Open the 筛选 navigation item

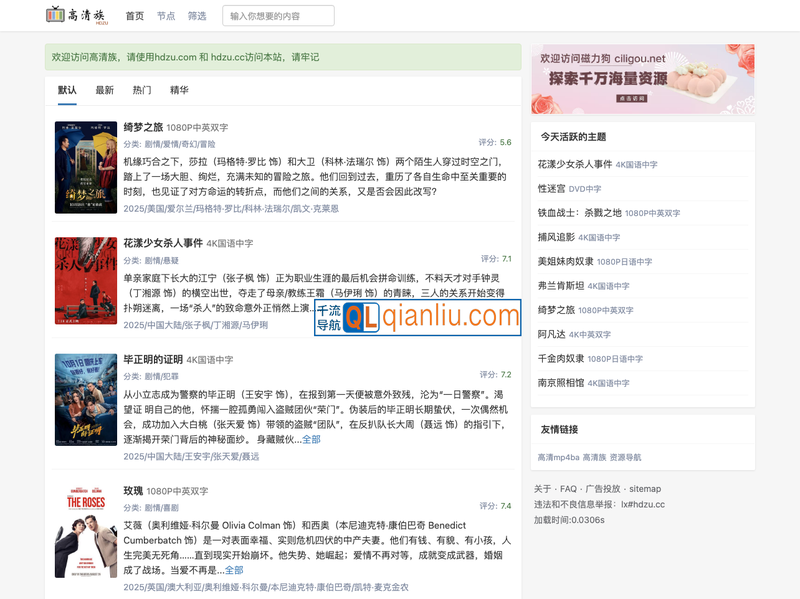click(x=197, y=16)
